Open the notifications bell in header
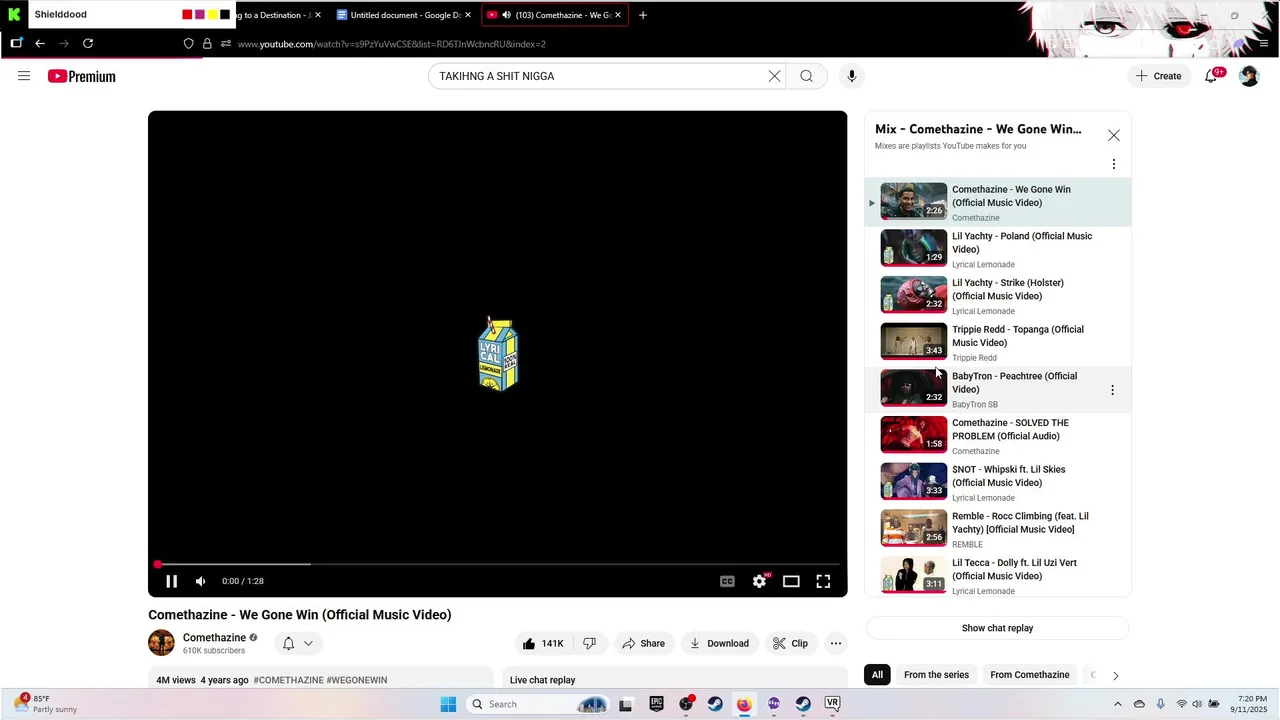The image size is (1280, 720). coord(1211,76)
